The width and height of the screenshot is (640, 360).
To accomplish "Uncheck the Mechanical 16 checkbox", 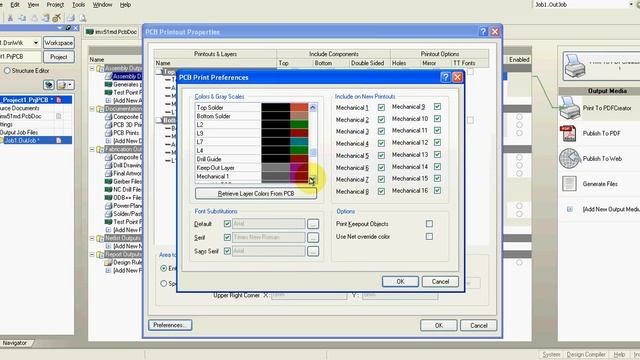I will click(437, 191).
